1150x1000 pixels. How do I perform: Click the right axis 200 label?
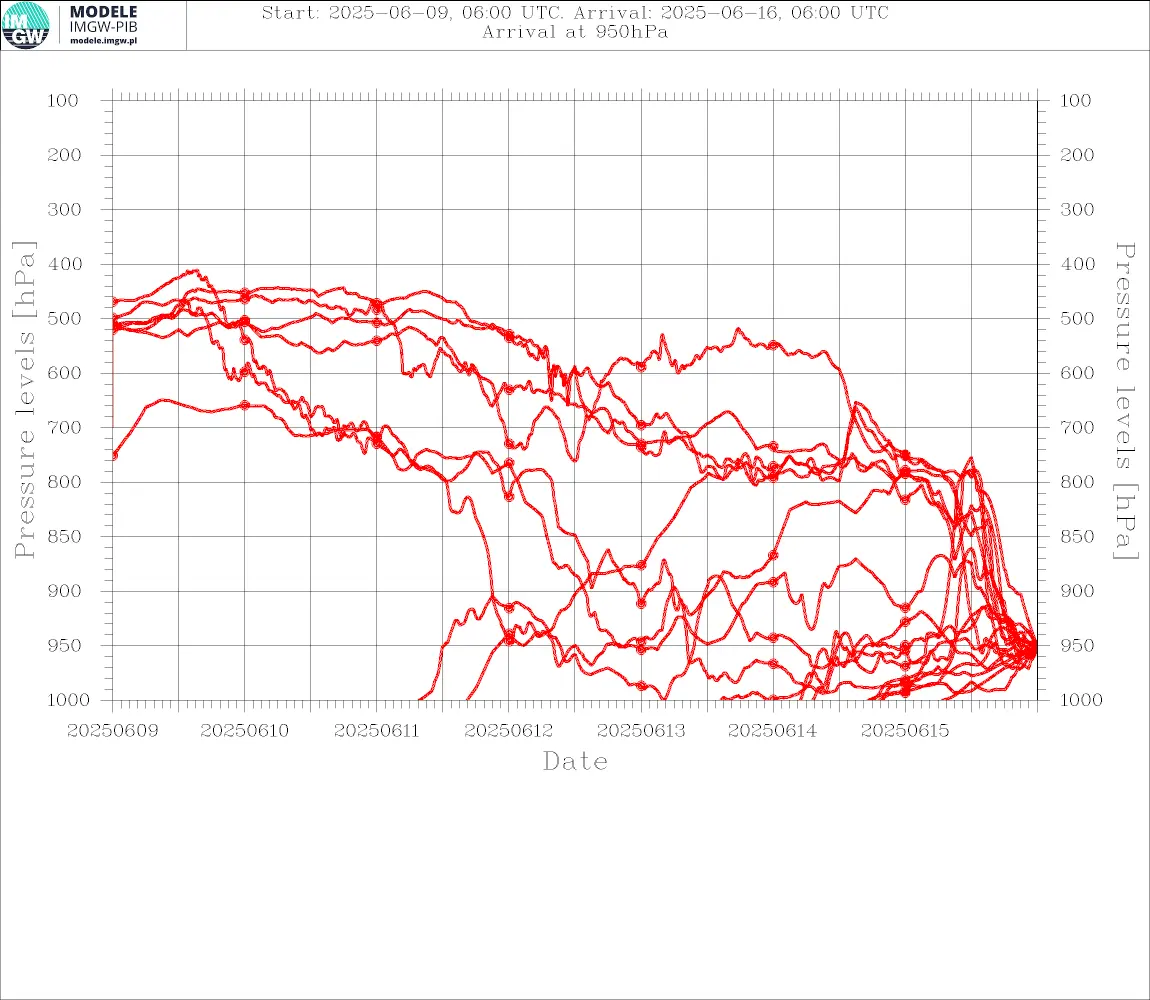(x=1077, y=155)
